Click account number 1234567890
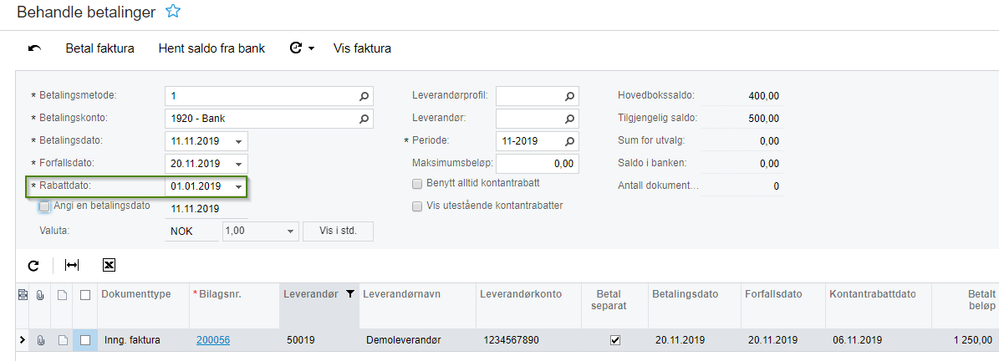The width and height of the screenshot is (999, 361). [x=511, y=341]
